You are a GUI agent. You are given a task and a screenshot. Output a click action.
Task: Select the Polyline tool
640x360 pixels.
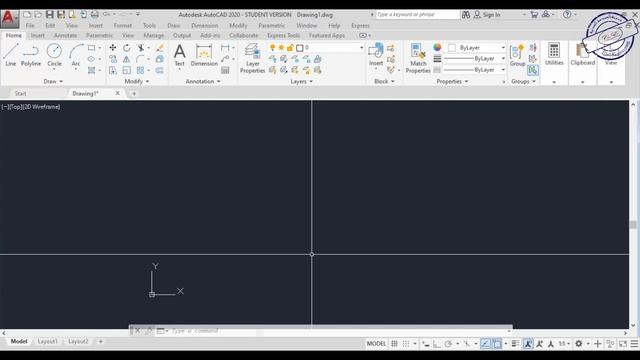(x=31, y=55)
